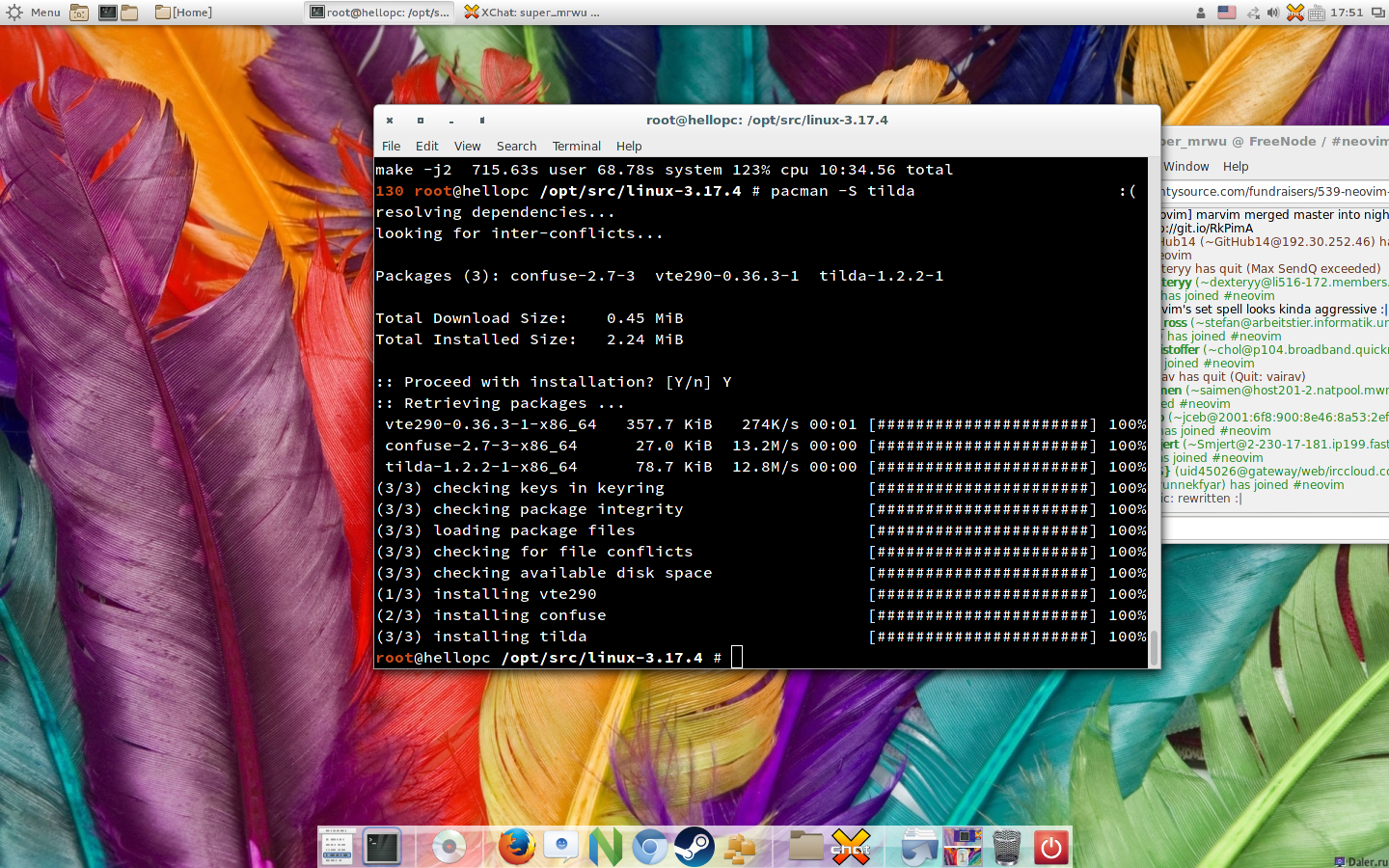Open the chat messenger bubble icon in the dock
The width and height of the screenshot is (1389, 868).
coord(560,847)
